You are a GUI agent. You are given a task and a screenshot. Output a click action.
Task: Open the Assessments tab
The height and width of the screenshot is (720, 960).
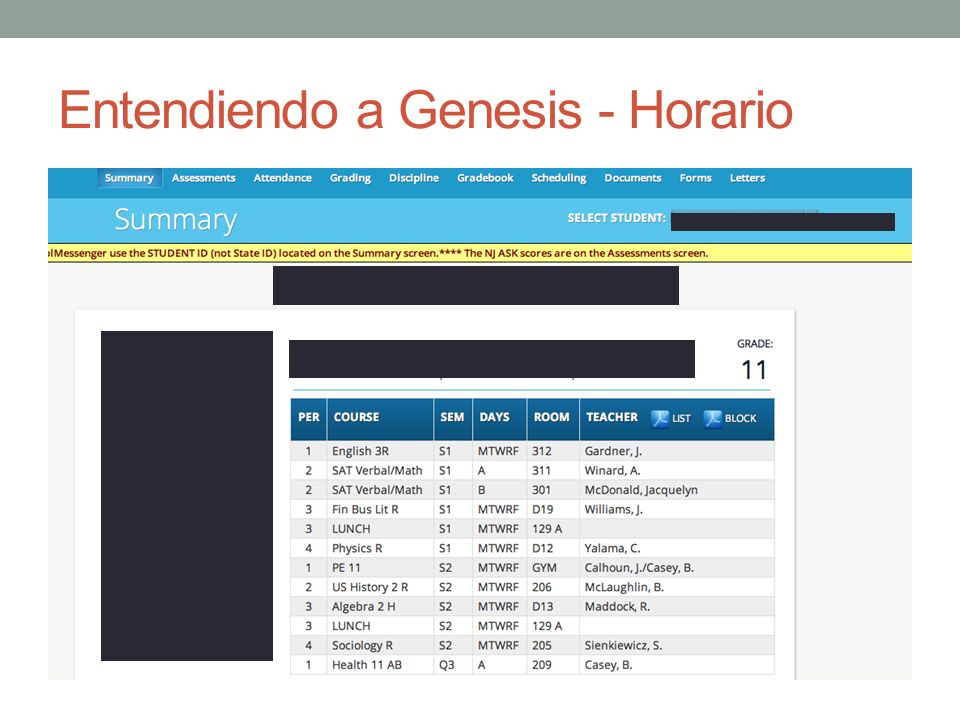point(203,178)
